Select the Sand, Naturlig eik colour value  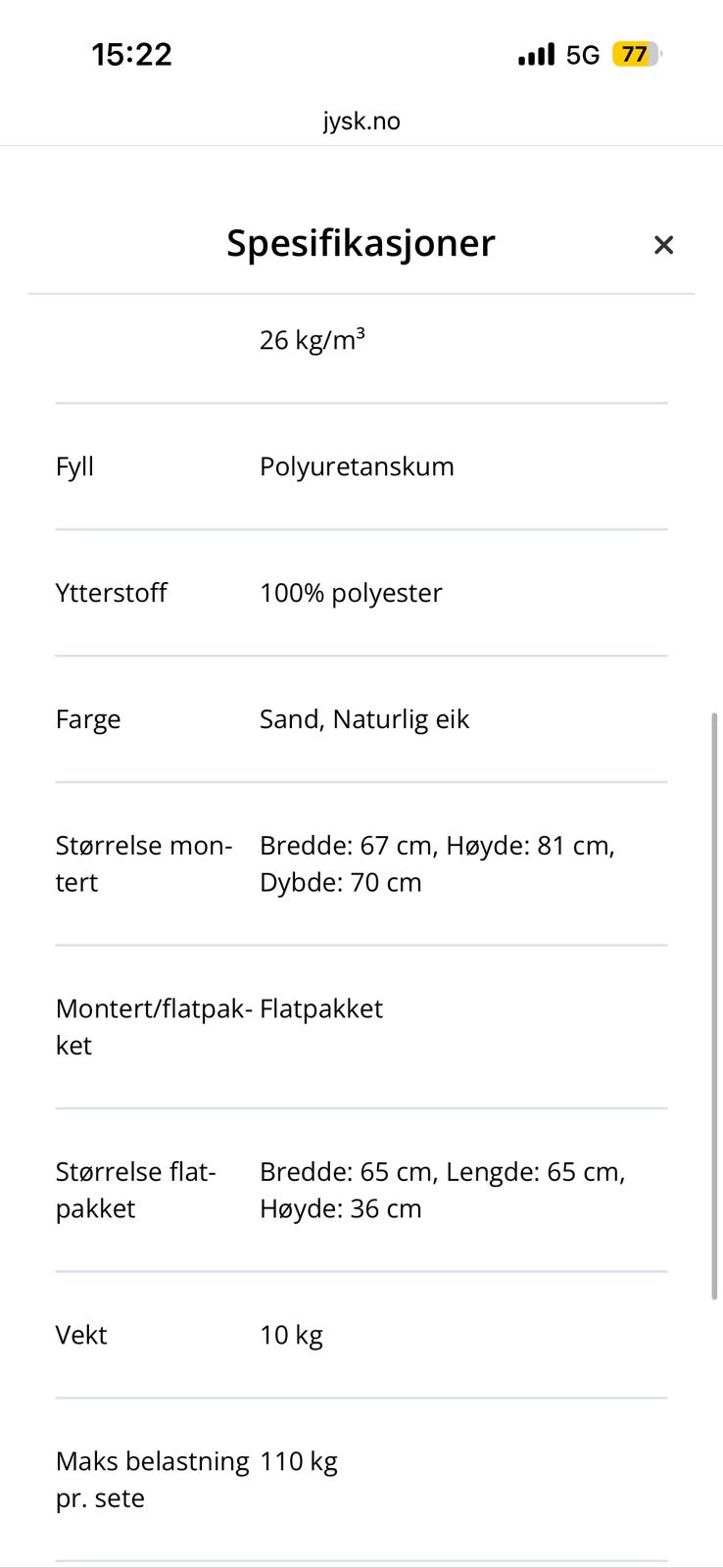tap(364, 719)
